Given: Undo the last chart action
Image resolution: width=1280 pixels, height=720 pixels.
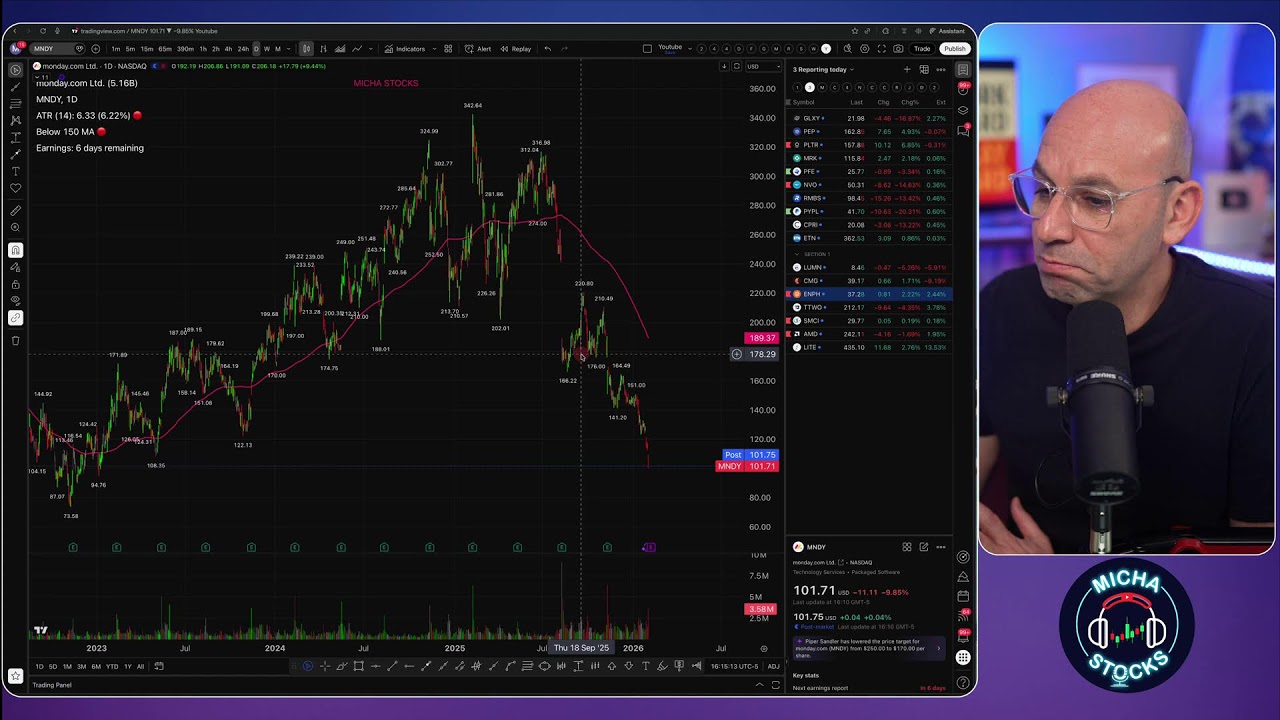Looking at the screenshot, I should click(547, 49).
